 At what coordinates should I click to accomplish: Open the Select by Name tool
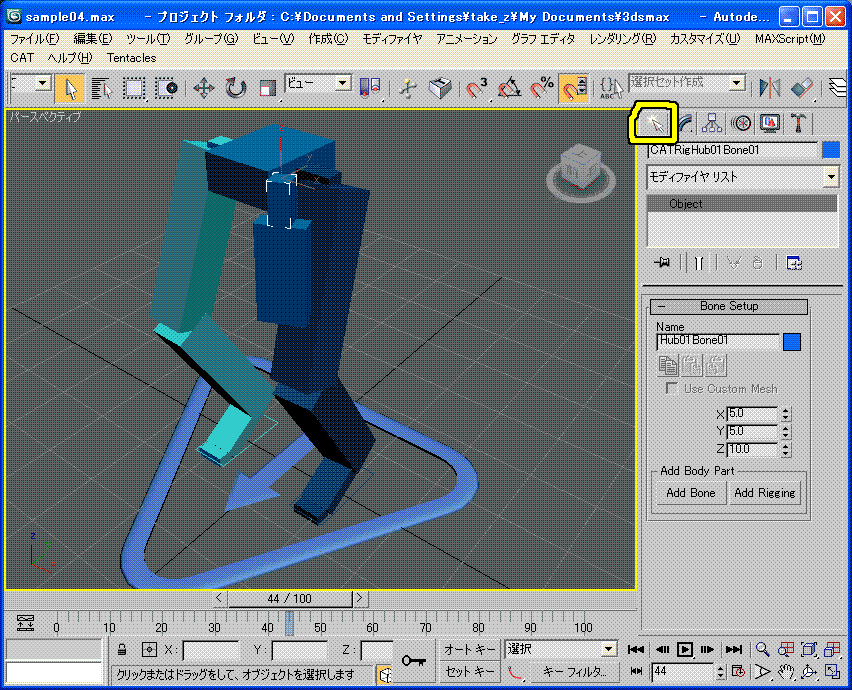pos(101,87)
